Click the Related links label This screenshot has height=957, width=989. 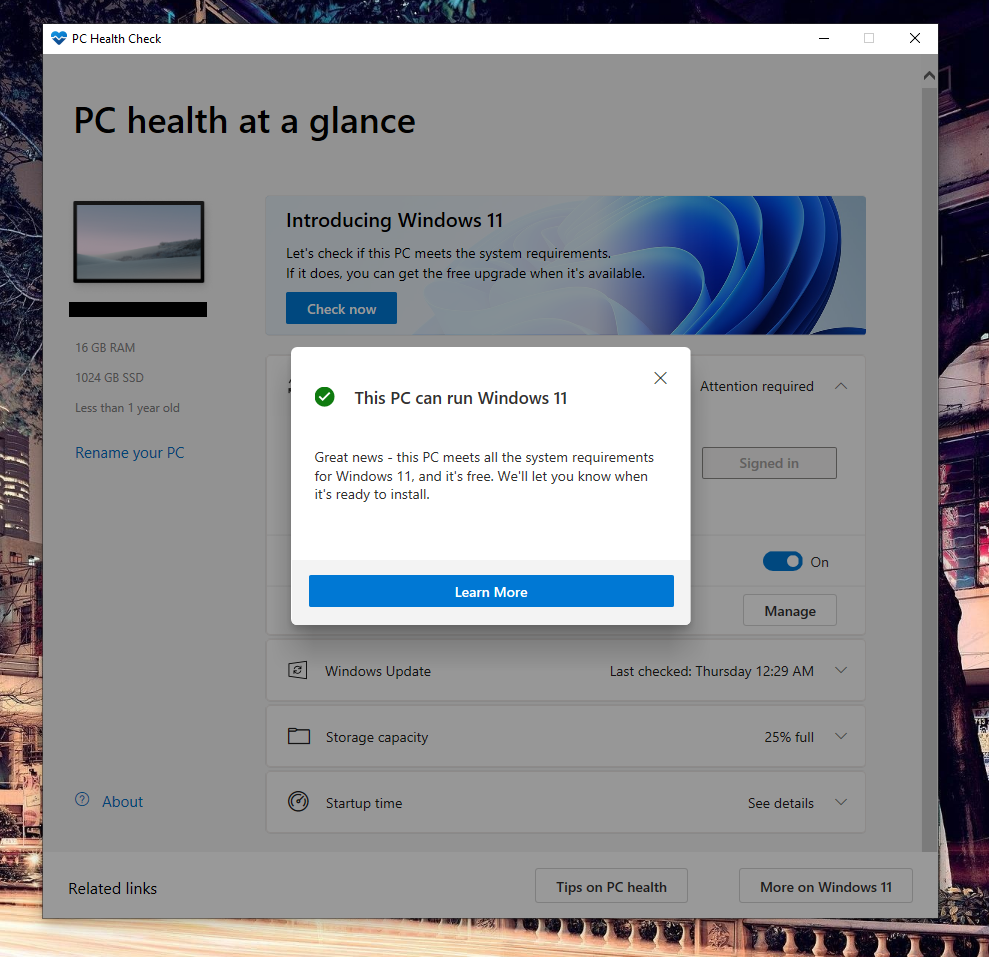pyautogui.click(x=113, y=888)
